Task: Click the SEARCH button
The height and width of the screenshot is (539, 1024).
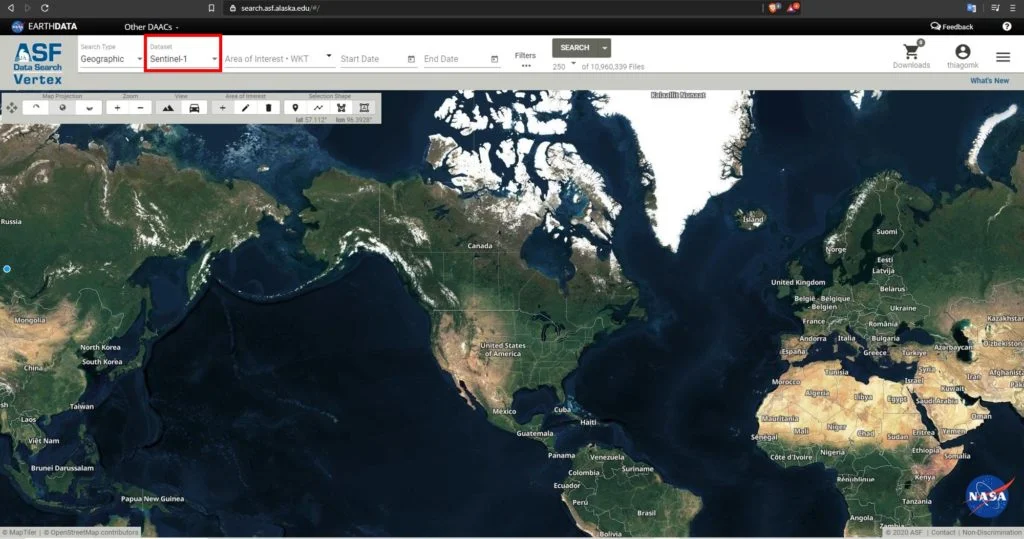Action: (575, 48)
